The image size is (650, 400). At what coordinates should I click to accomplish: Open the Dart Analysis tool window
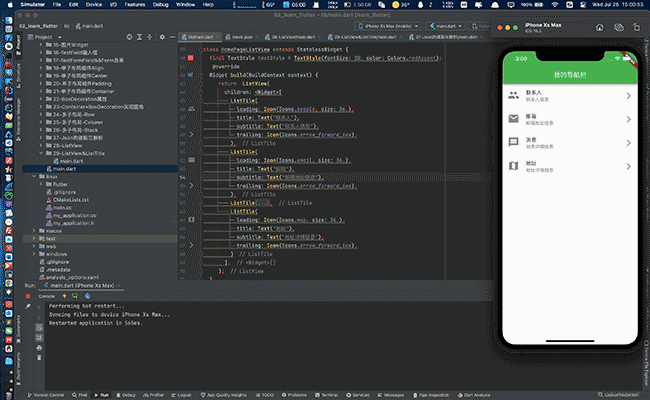pos(474,395)
